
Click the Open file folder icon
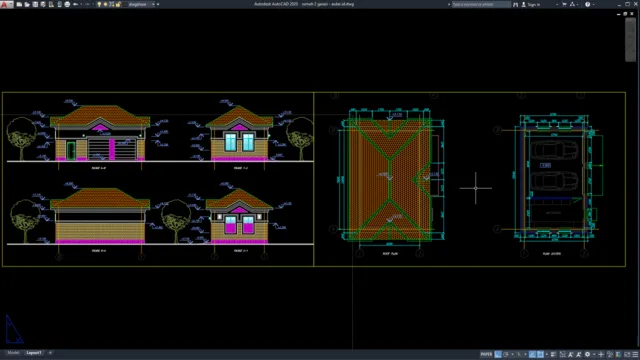click(x=27, y=4)
